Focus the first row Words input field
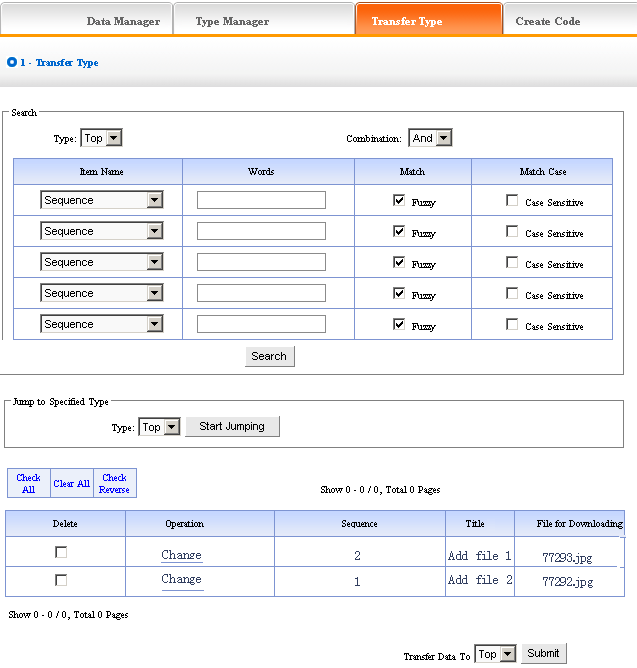Image resolution: width=637 pixels, height=668 pixels. tap(261, 200)
